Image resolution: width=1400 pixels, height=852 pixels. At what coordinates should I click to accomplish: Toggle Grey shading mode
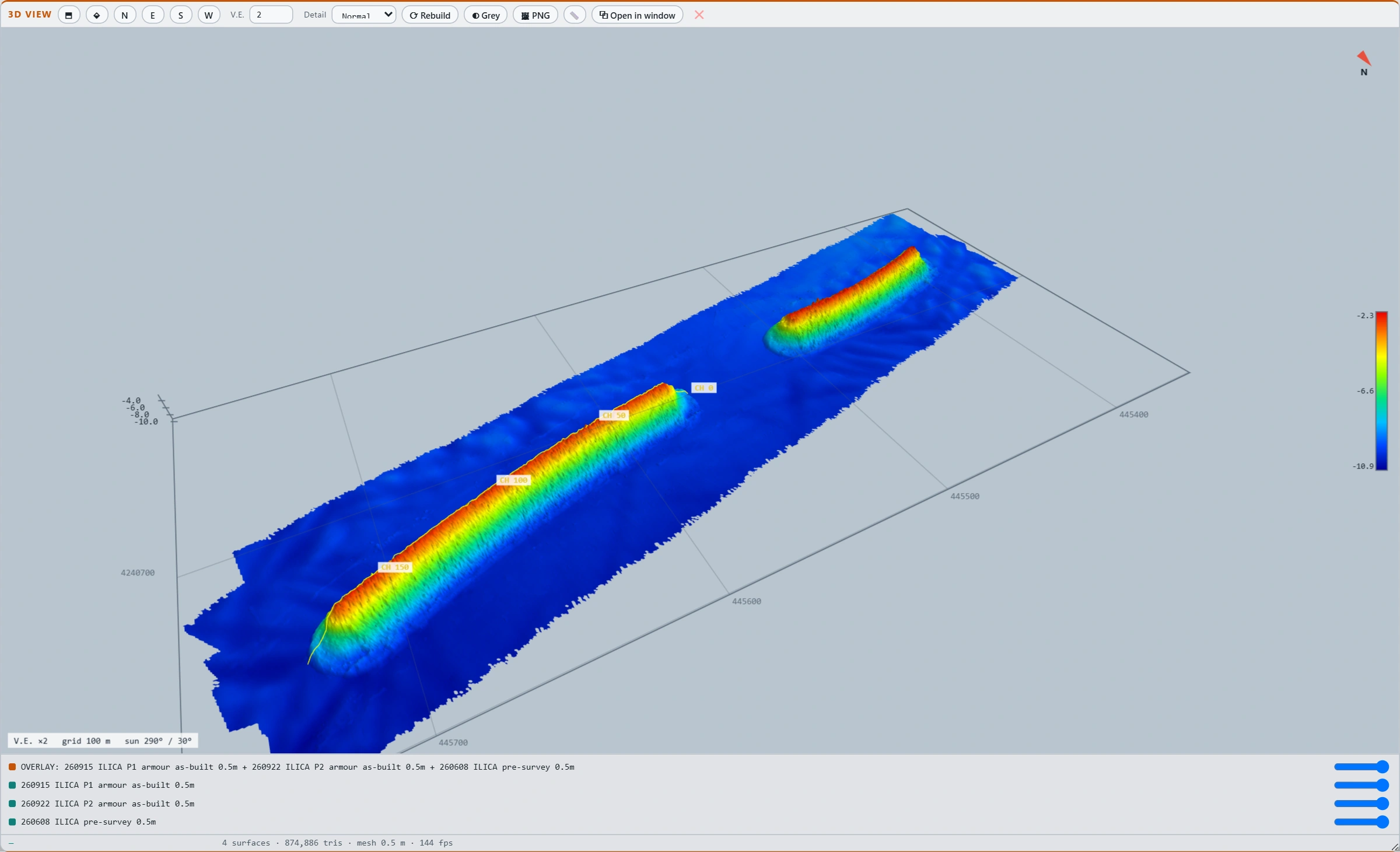click(486, 15)
